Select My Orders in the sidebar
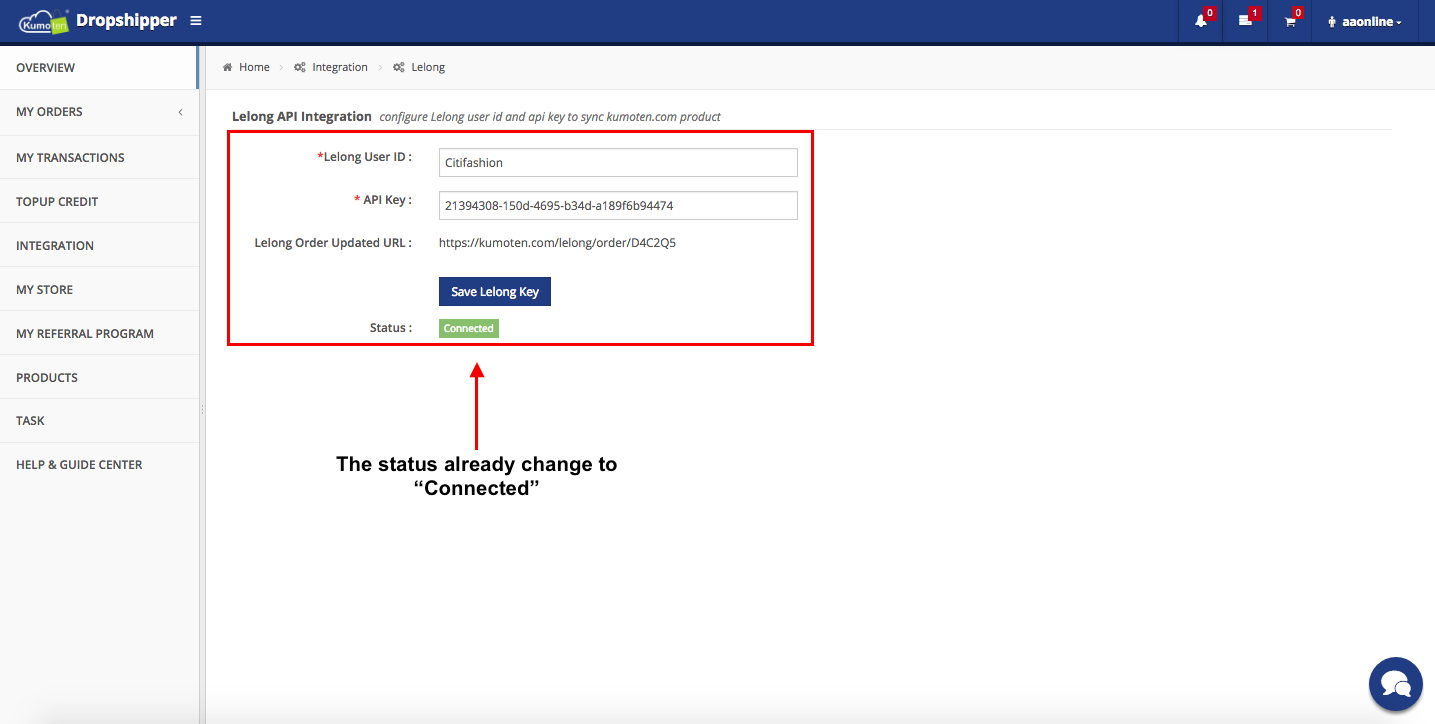Viewport: 1435px width, 724px height. (x=99, y=112)
